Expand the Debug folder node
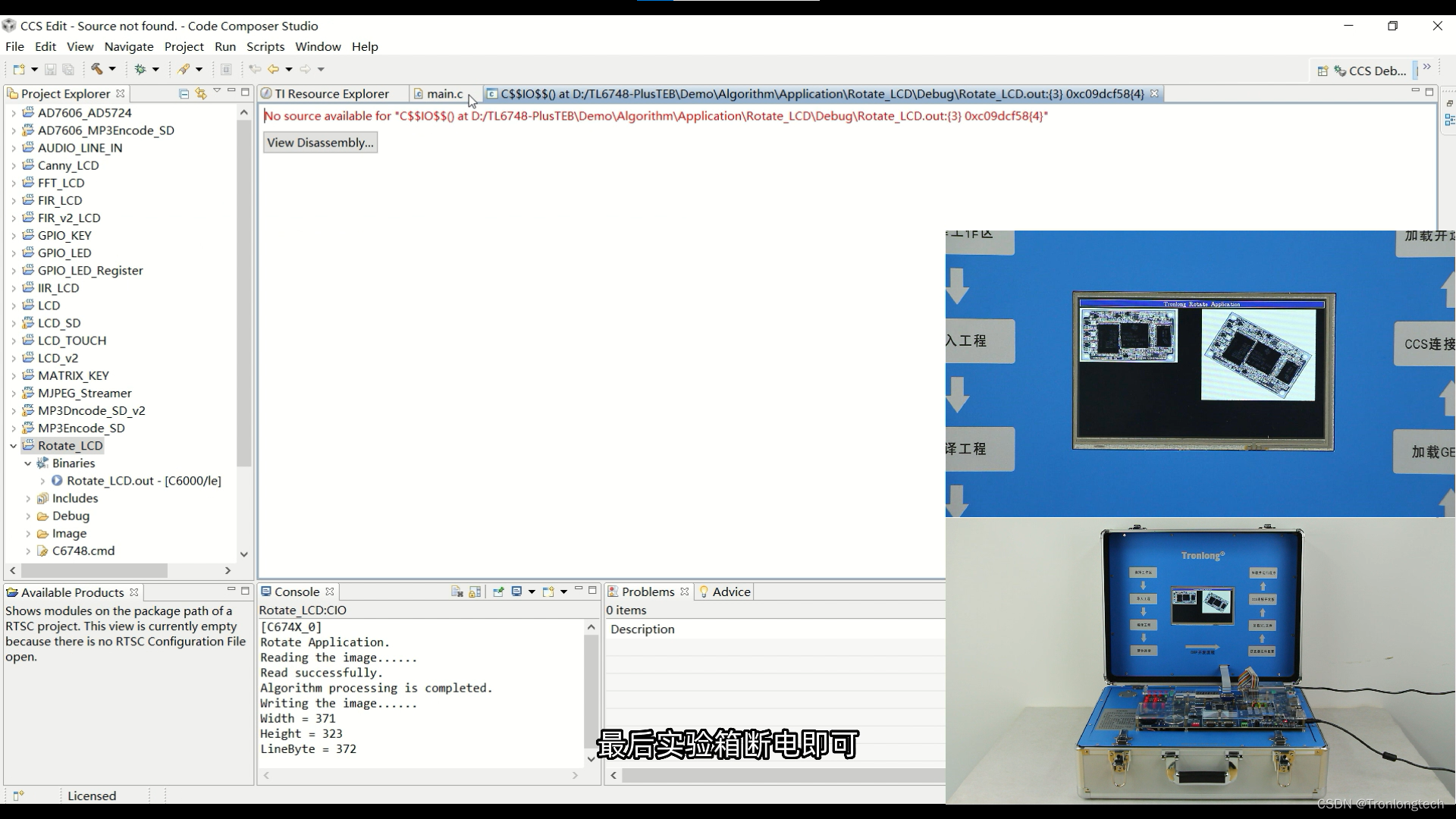 pos(28,516)
